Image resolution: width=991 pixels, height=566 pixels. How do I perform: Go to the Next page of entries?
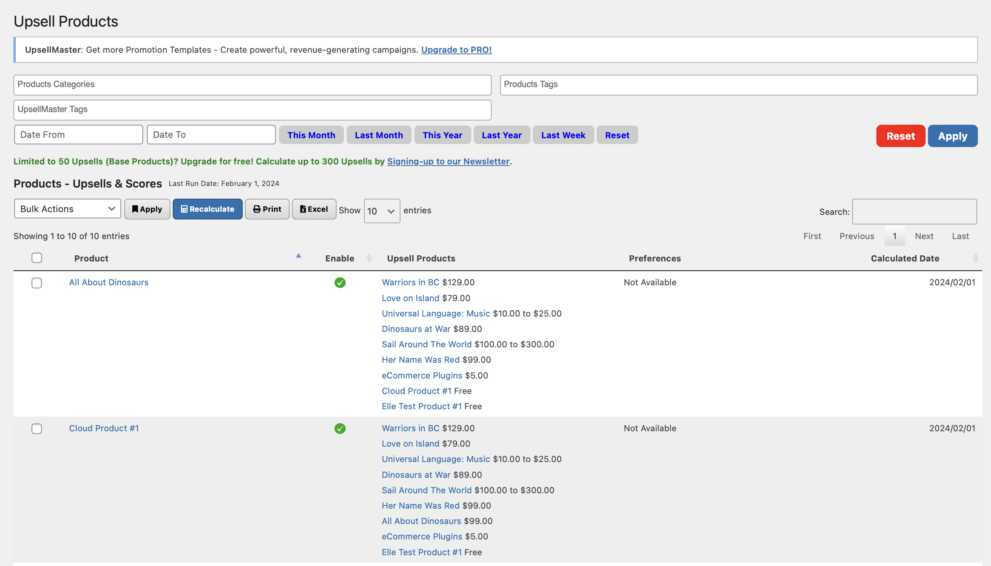click(924, 236)
